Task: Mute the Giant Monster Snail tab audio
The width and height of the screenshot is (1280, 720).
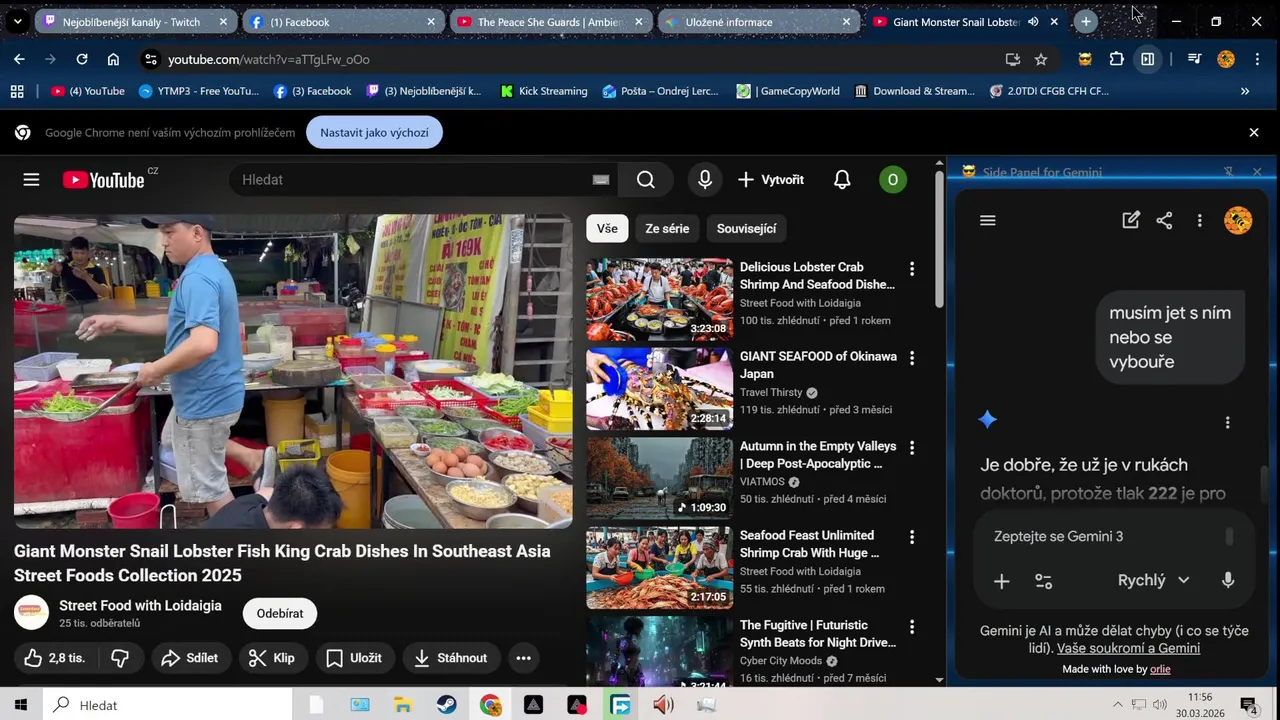Action: point(1033,21)
